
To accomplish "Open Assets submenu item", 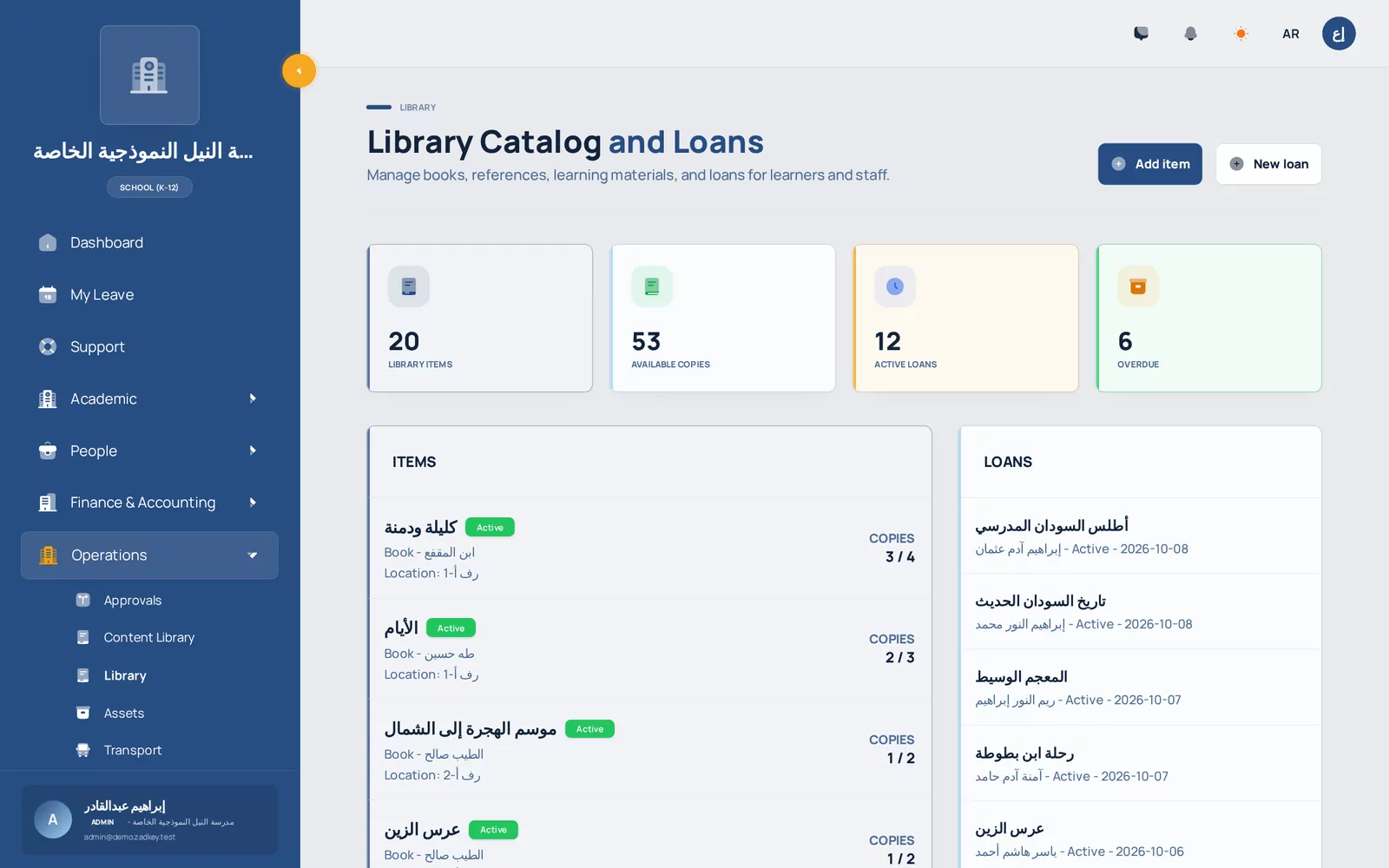I will tap(123, 713).
